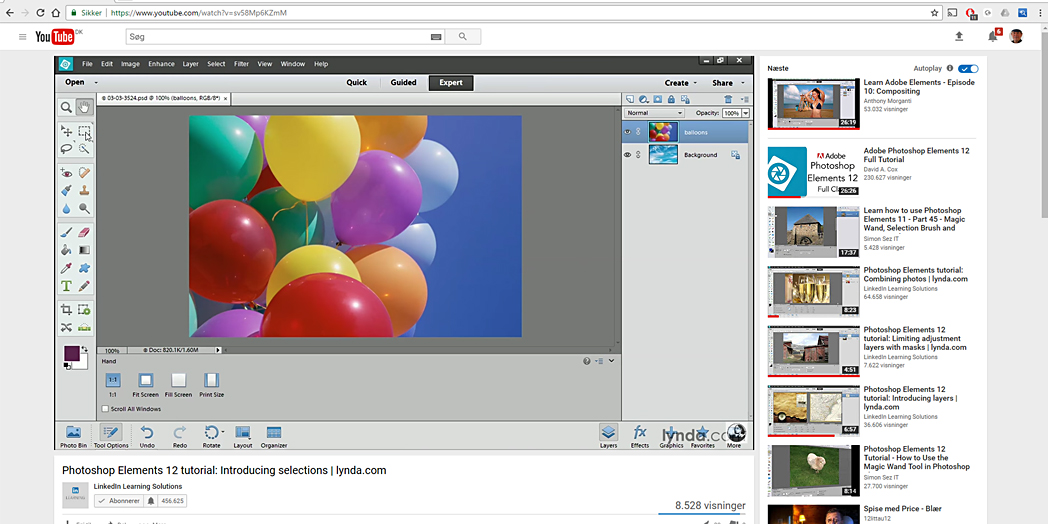Choose the Type text tool

coord(66,286)
